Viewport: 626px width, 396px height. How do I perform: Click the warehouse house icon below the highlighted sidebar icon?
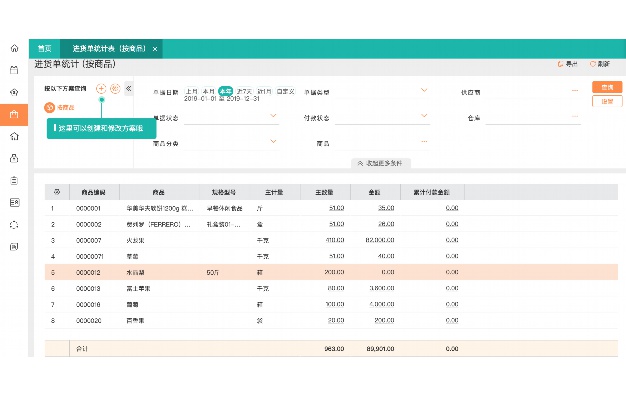click(14, 137)
